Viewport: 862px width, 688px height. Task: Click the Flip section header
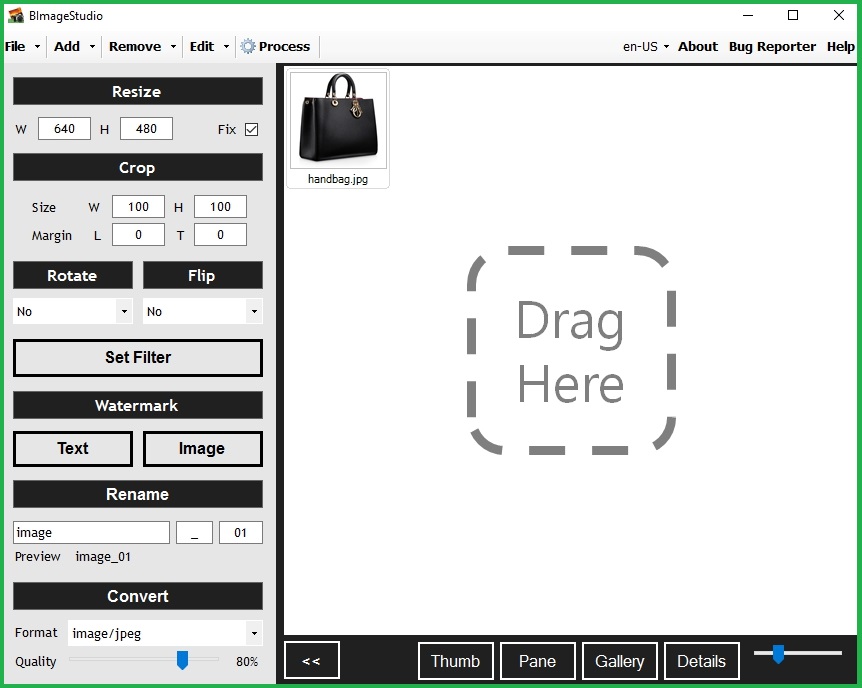(x=202, y=275)
